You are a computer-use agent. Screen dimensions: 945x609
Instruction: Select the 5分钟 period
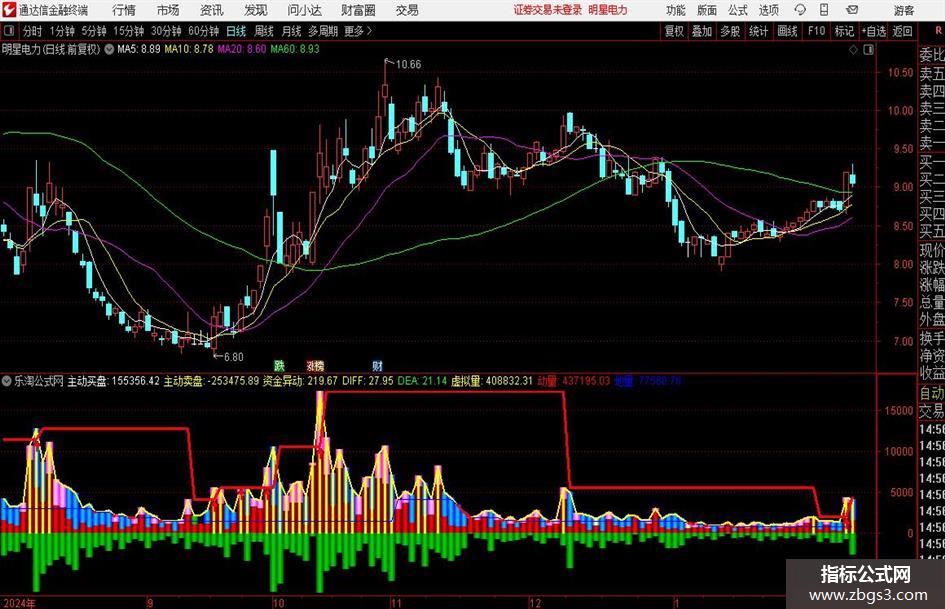93,31
